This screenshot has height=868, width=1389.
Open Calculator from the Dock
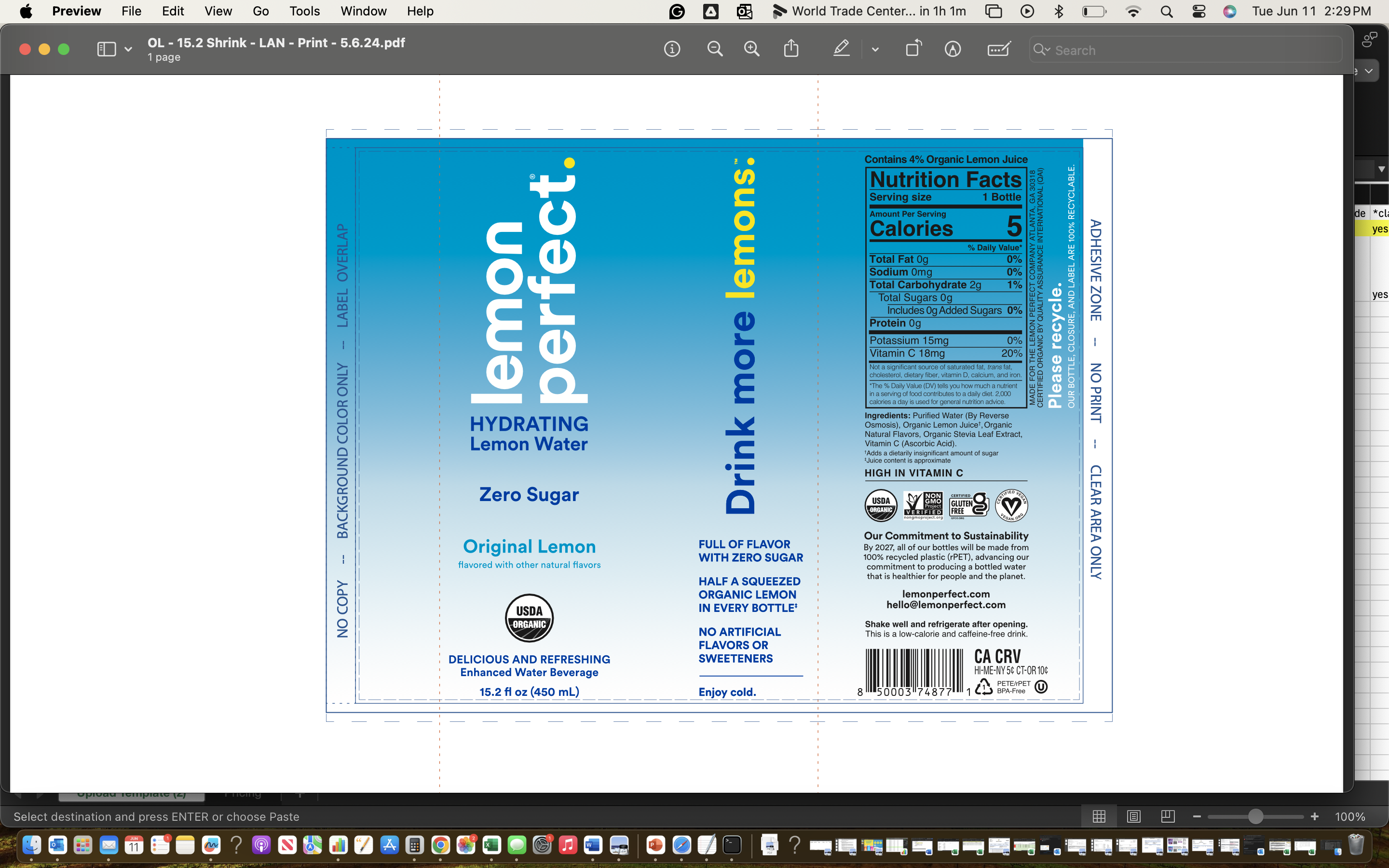(414, 845)
